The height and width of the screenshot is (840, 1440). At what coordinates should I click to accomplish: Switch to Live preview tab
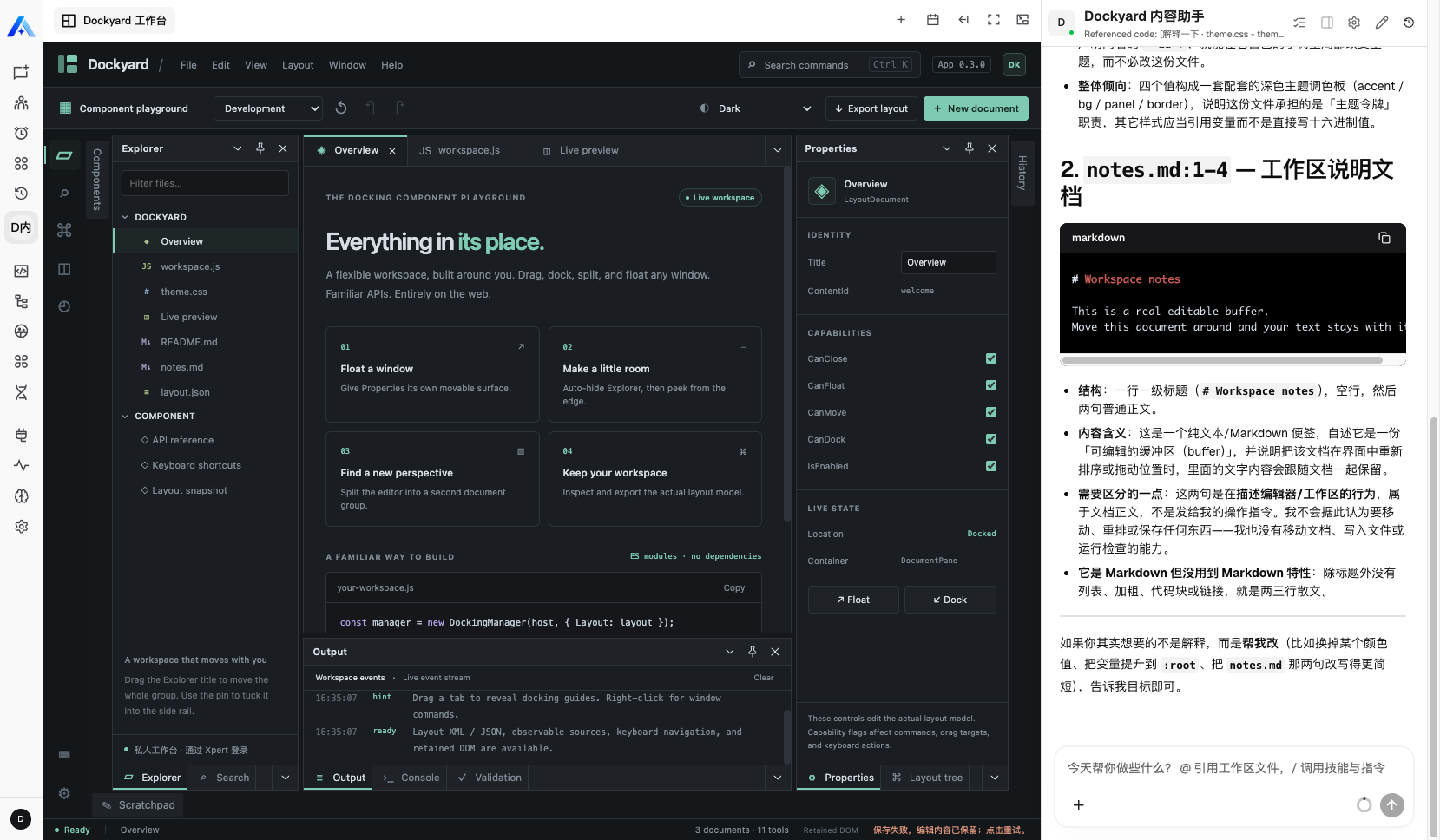click(588, 150)
